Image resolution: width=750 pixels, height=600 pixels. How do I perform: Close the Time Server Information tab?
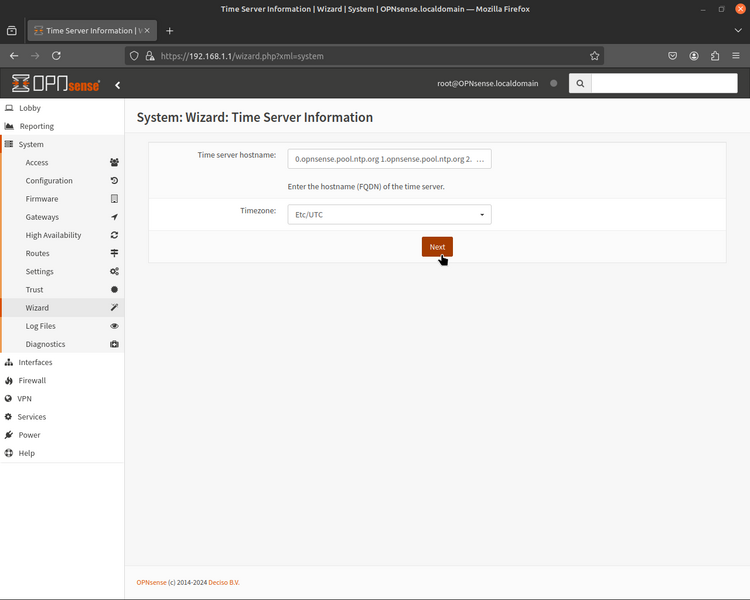147,31
